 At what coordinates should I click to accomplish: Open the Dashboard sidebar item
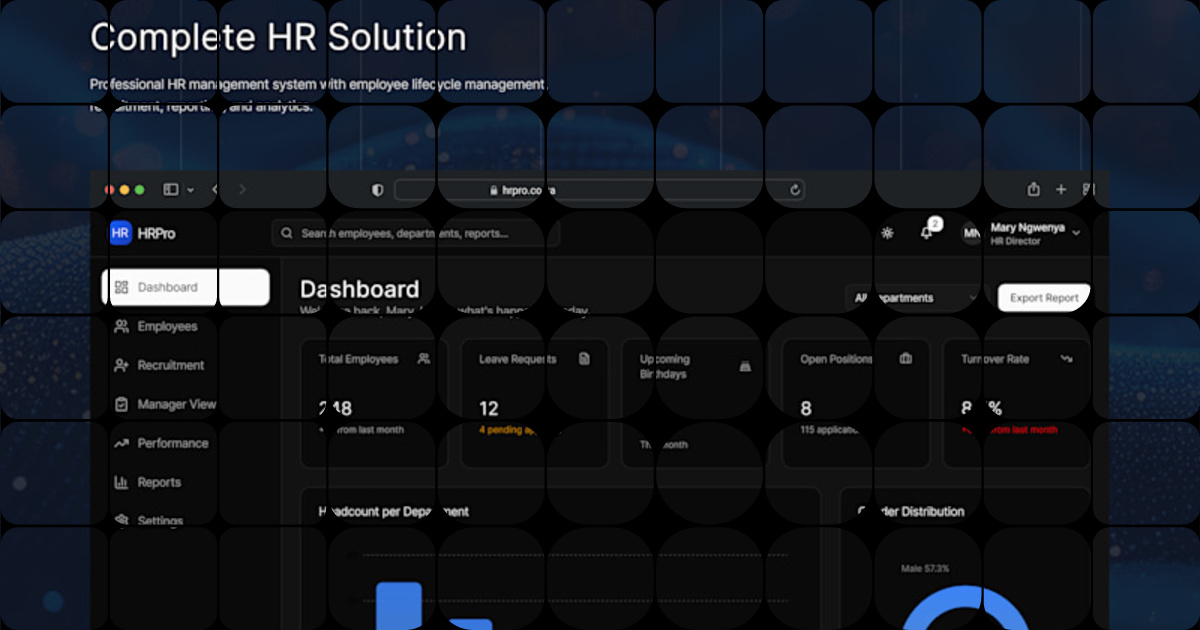[185, 287]
